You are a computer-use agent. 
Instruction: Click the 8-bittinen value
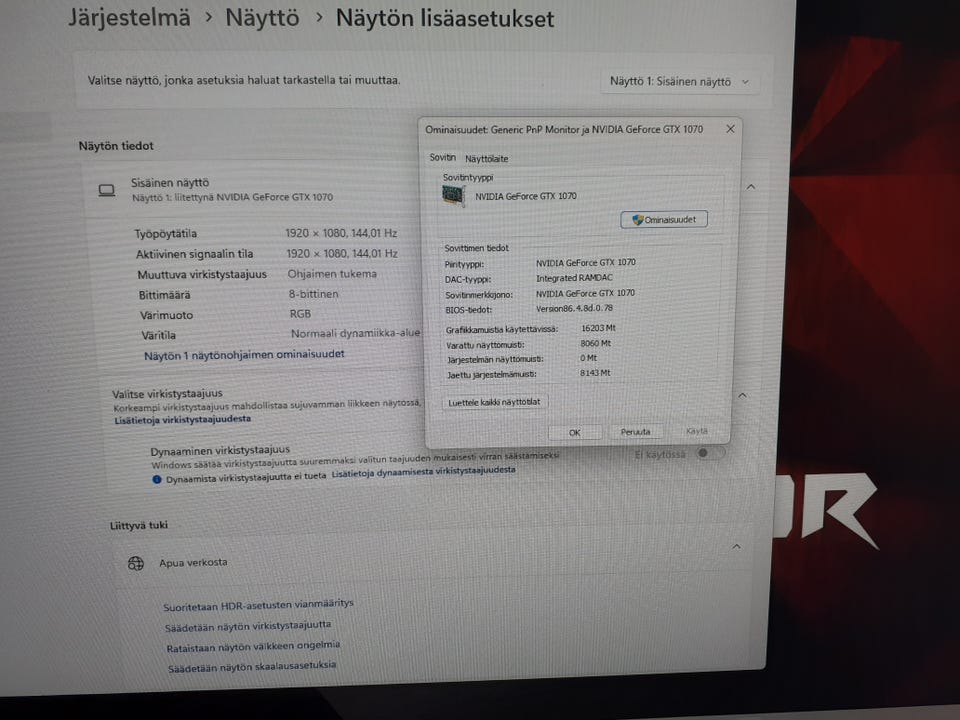pyautogui.click(x=313, y=294)
